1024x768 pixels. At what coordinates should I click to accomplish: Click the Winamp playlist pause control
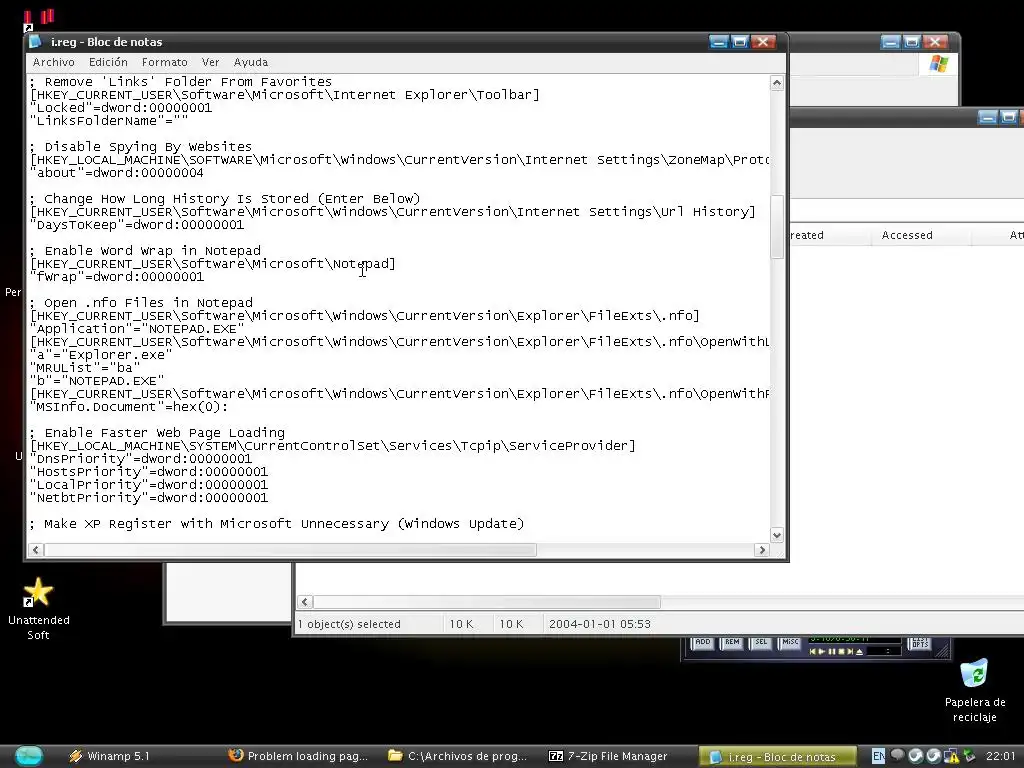832,652
